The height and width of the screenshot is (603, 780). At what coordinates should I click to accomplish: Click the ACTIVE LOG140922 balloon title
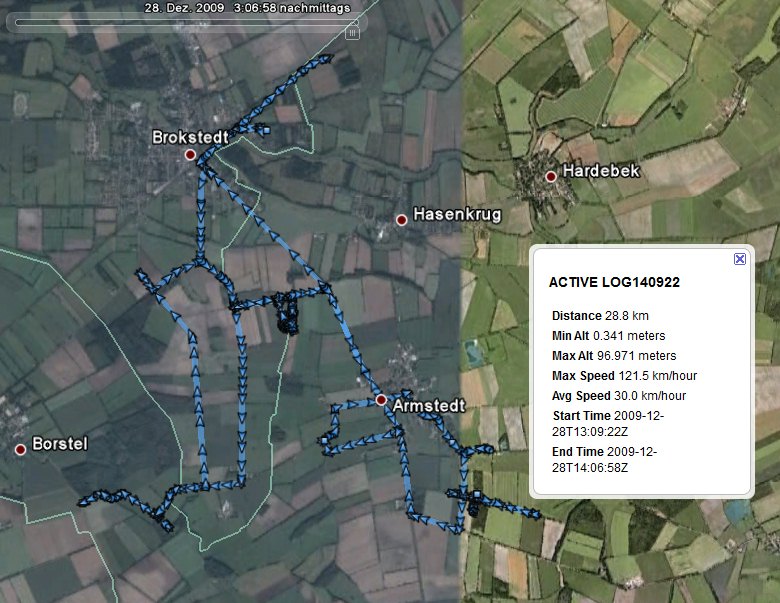pyautogui.click(x=614, y=283)
